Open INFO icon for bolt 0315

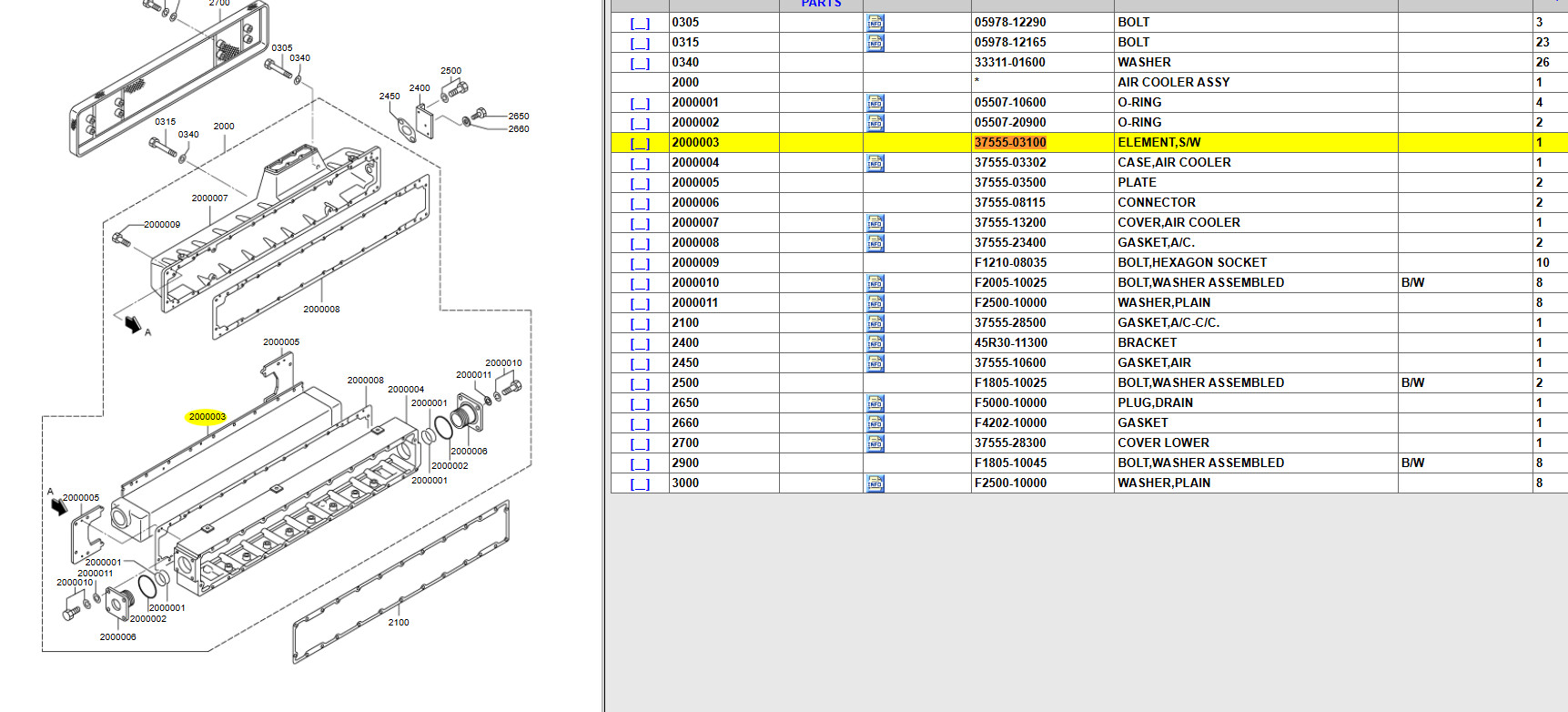[875, 43]
